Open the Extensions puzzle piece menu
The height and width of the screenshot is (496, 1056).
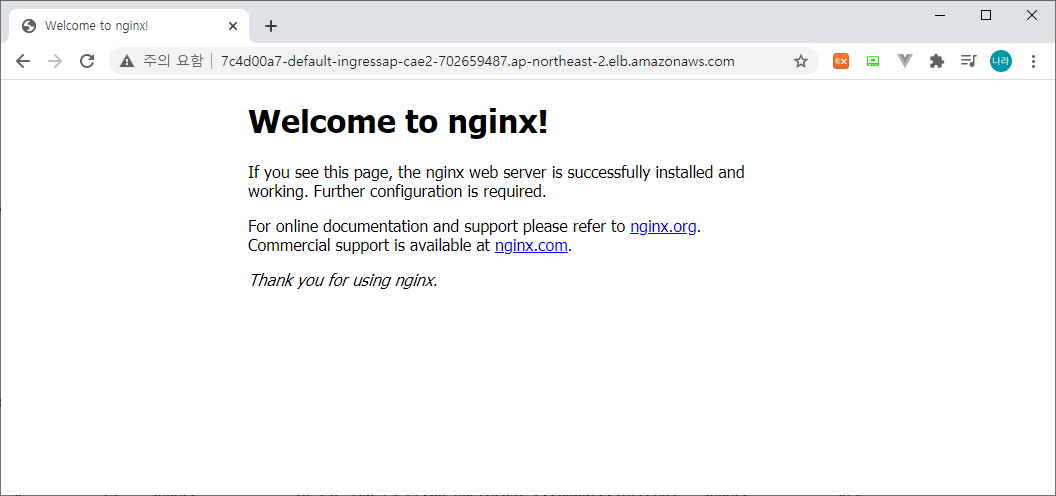coord(936,61)
